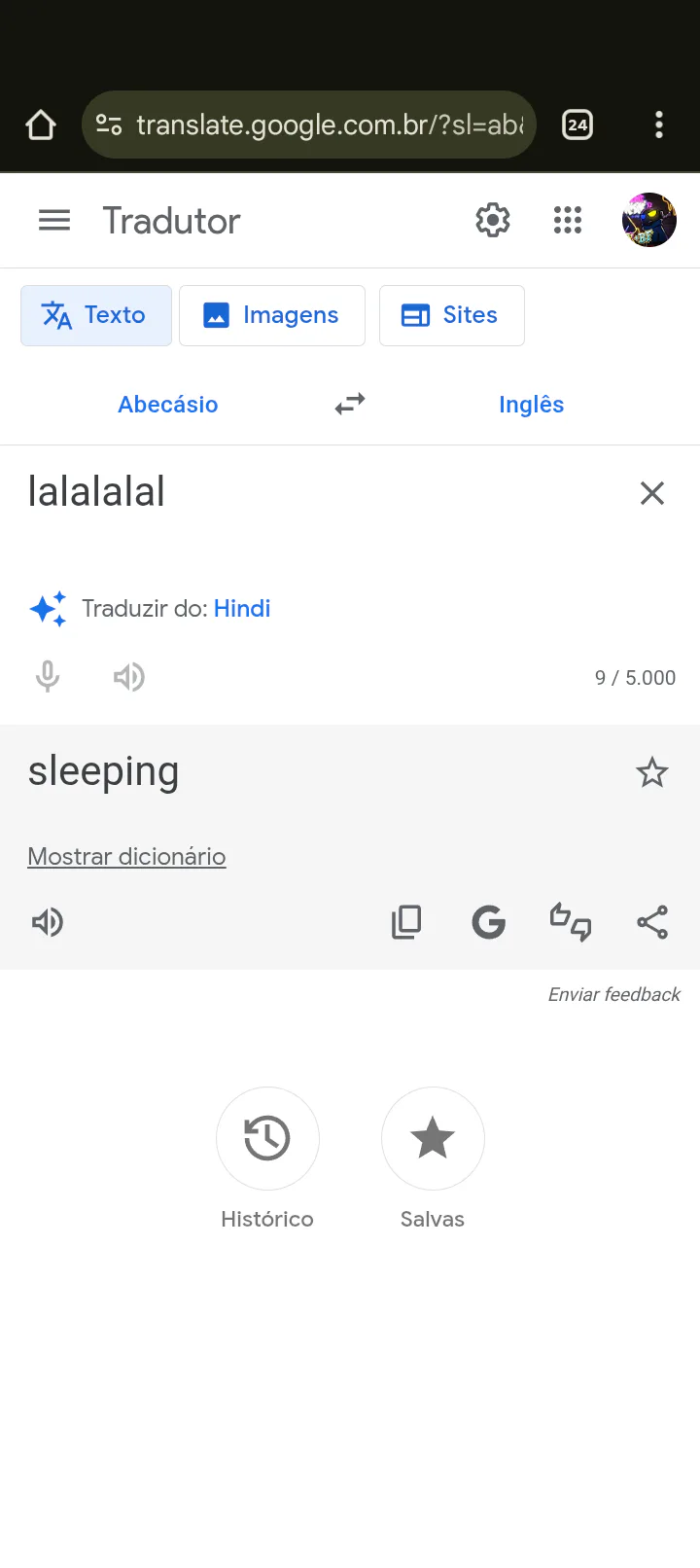Image resolution: width=700 pixels, height=1568 pixels.
Task: Open the tab switcher showing 24 tabs
Action: pyautogui.click(x=577, y=125)
